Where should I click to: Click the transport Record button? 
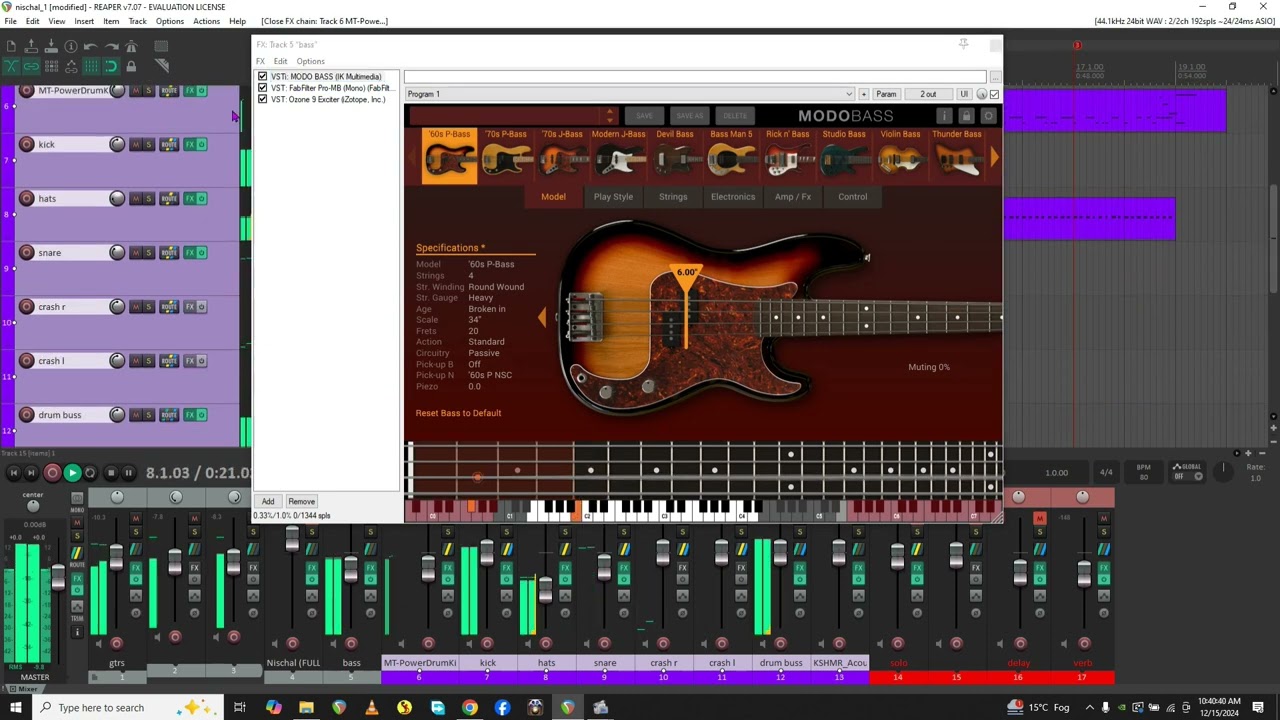coord(52,473)
